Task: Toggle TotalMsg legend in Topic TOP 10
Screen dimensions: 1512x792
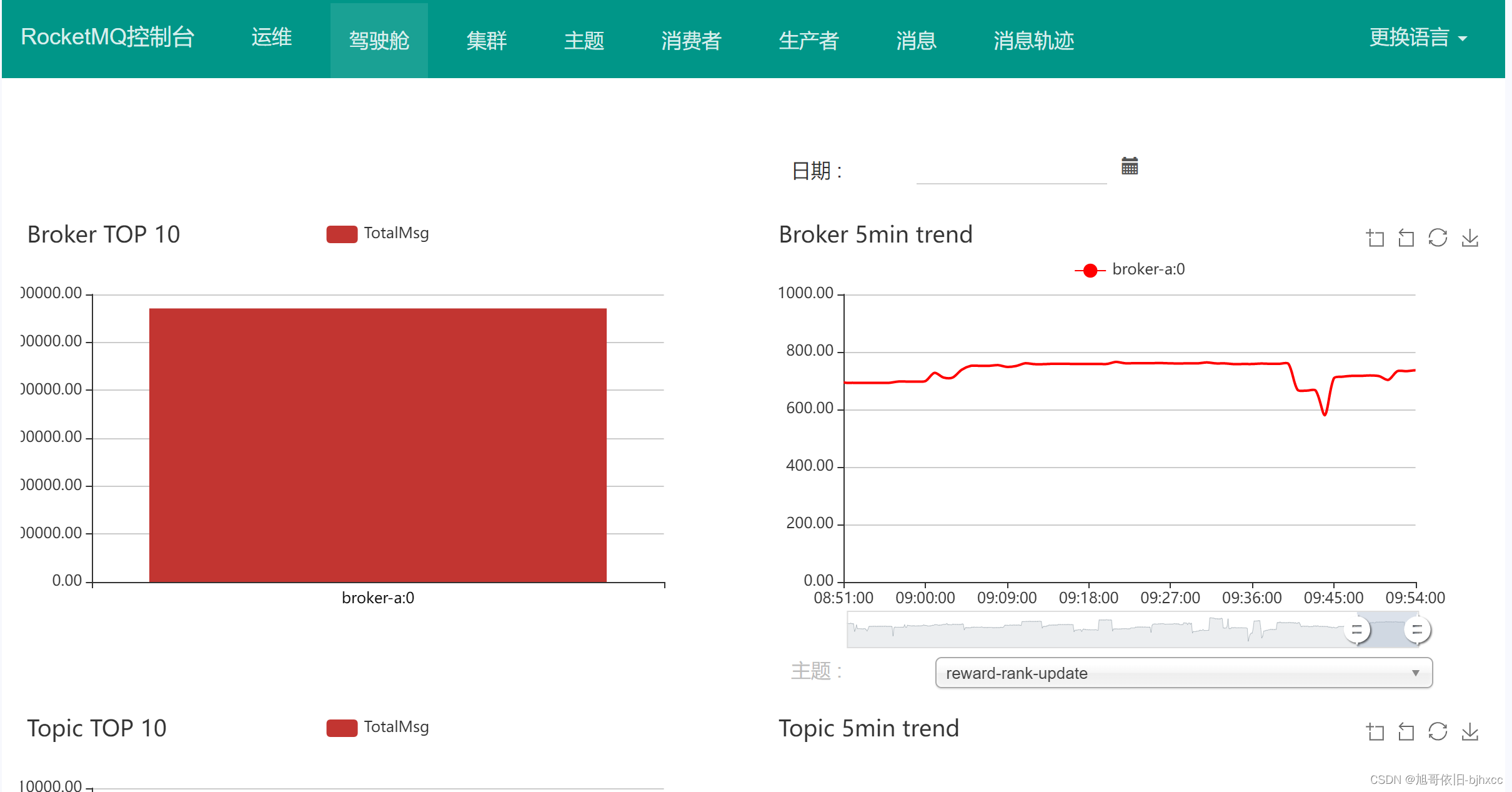Action: tap(377, 727)
